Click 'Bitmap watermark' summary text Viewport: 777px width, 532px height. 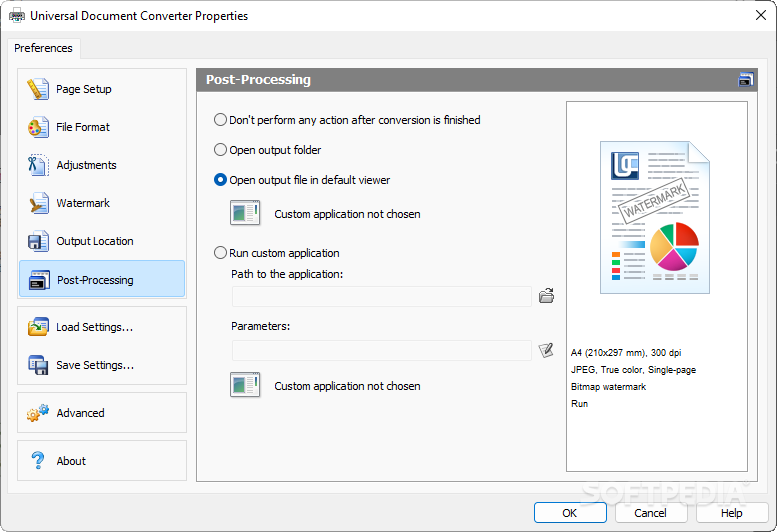pos(609,386)
